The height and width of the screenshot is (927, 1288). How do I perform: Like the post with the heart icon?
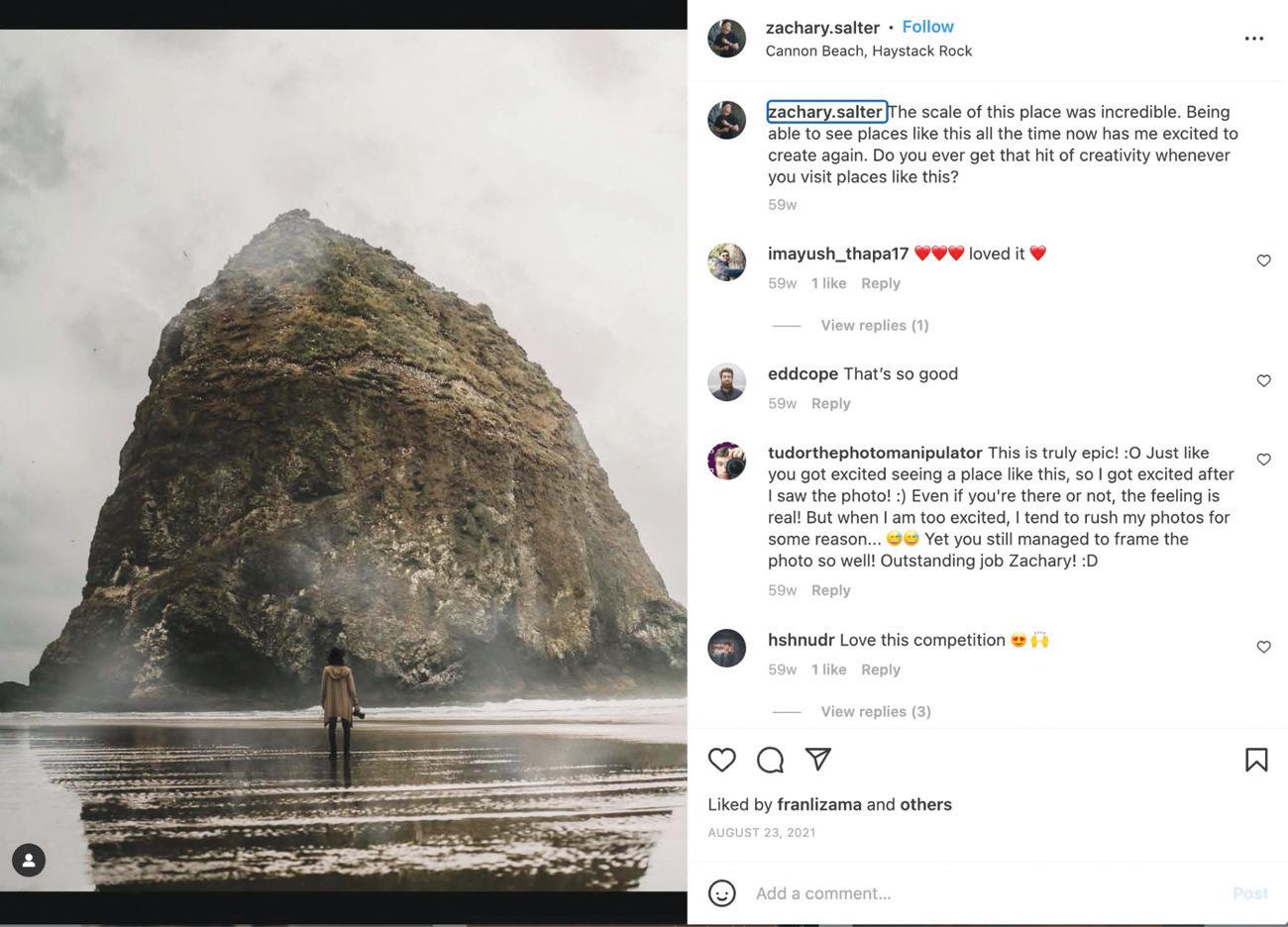tap(722, 760)
